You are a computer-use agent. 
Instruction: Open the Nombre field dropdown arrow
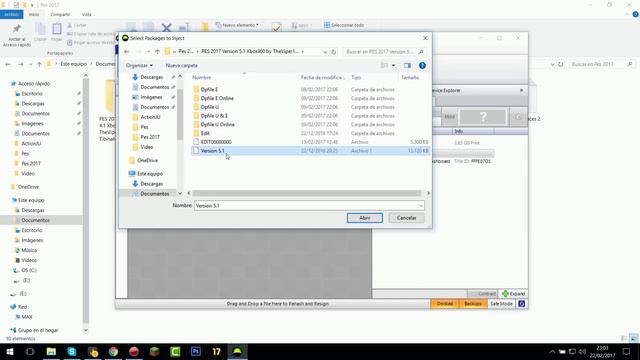[x=421, y=206]
